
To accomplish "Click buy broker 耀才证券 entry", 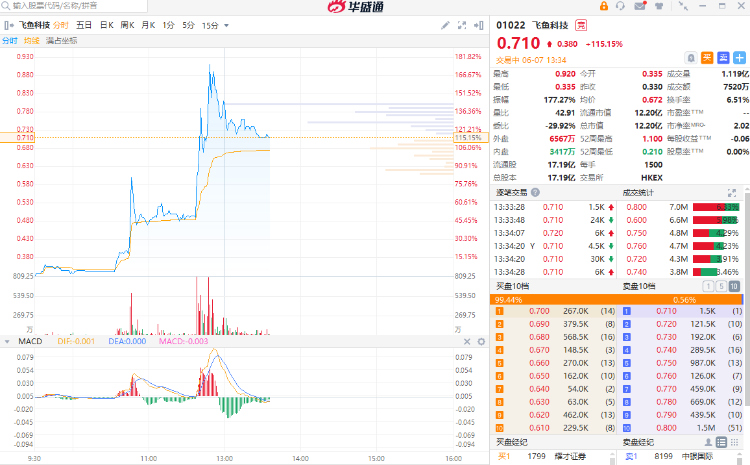I will coord(570,456).
